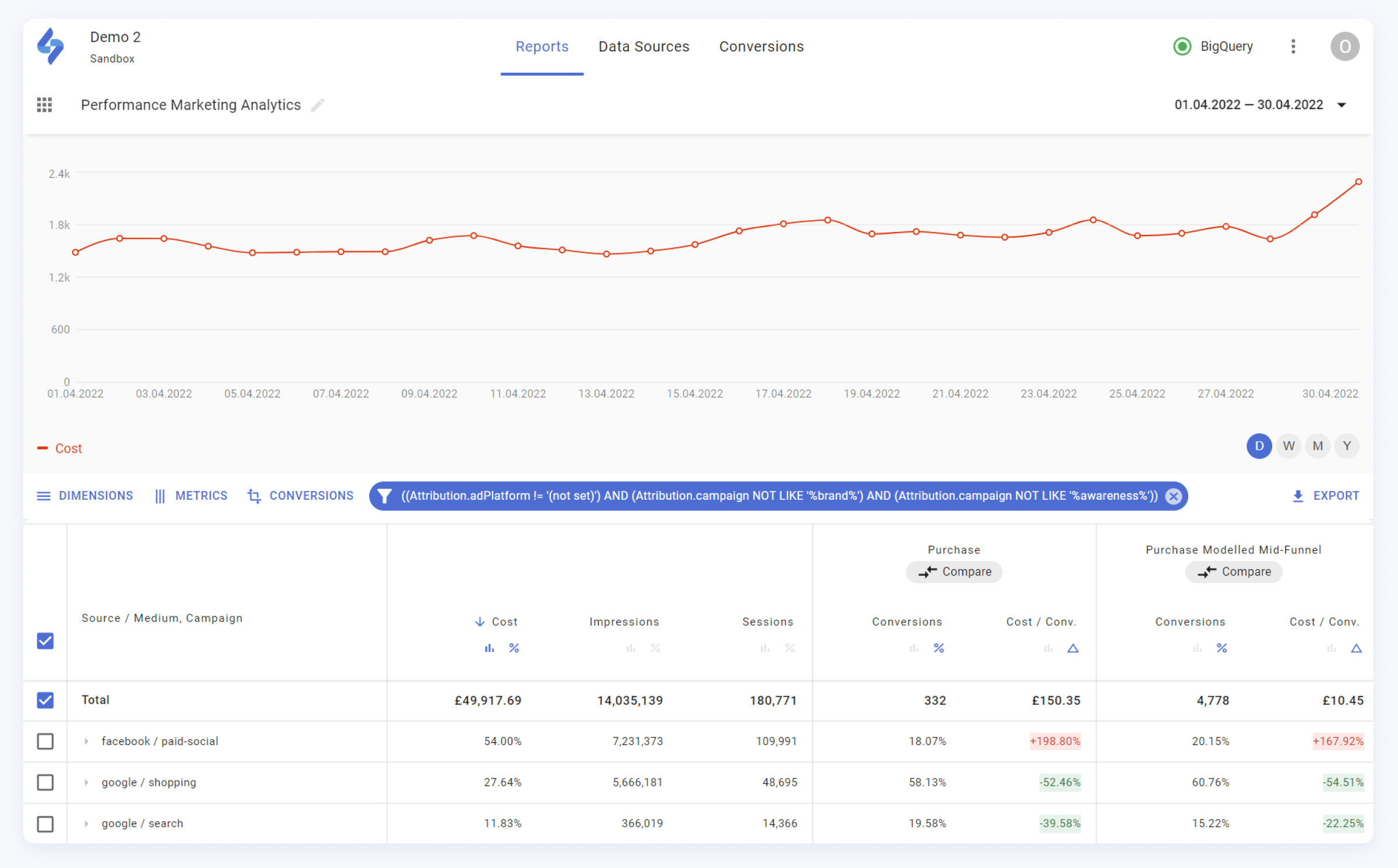The image size is (1398, 868).
Task: Check the google / shopping row checkbox
Action: coord(45,782)
